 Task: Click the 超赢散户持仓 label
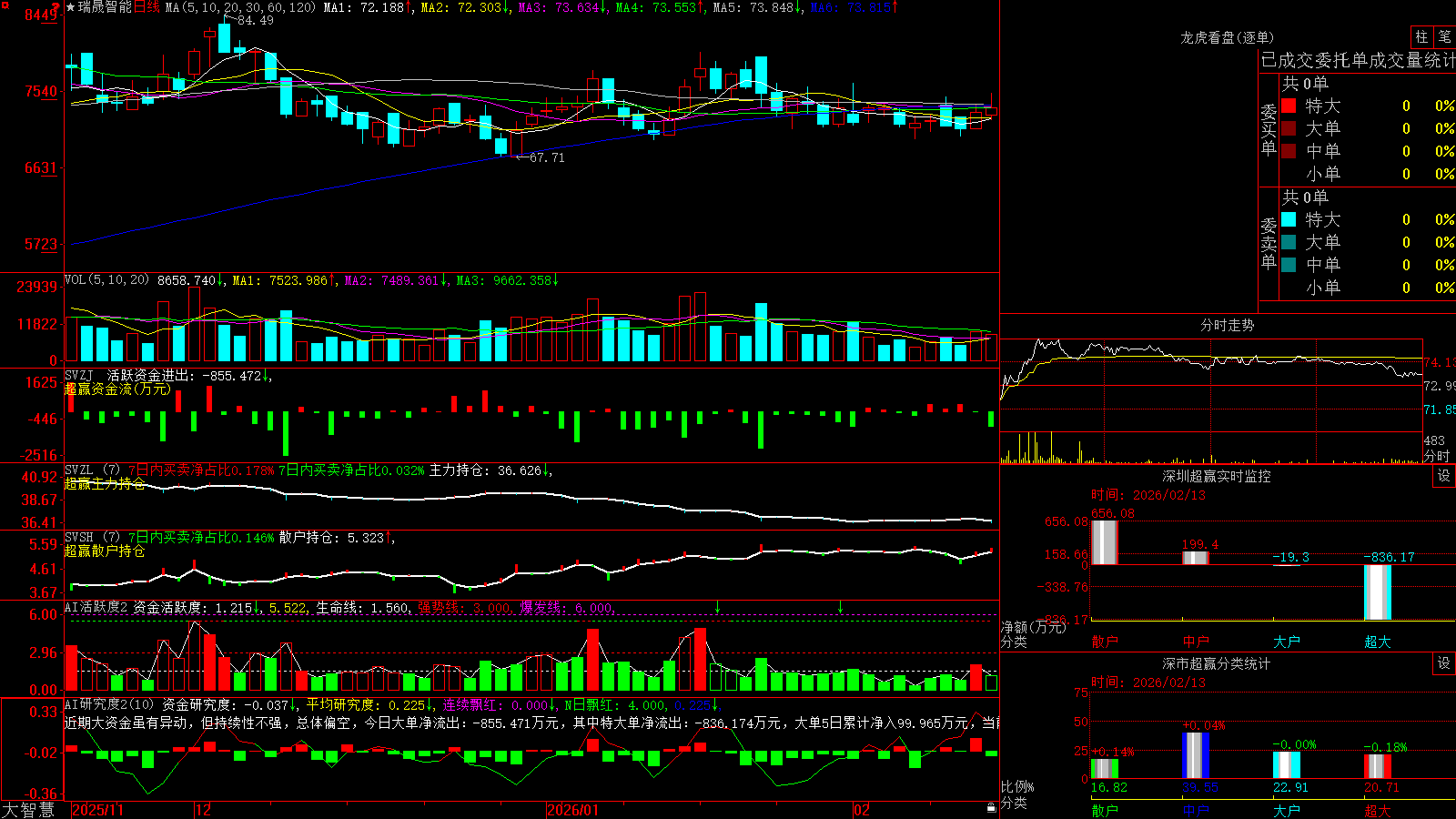[x=105, y=551]
